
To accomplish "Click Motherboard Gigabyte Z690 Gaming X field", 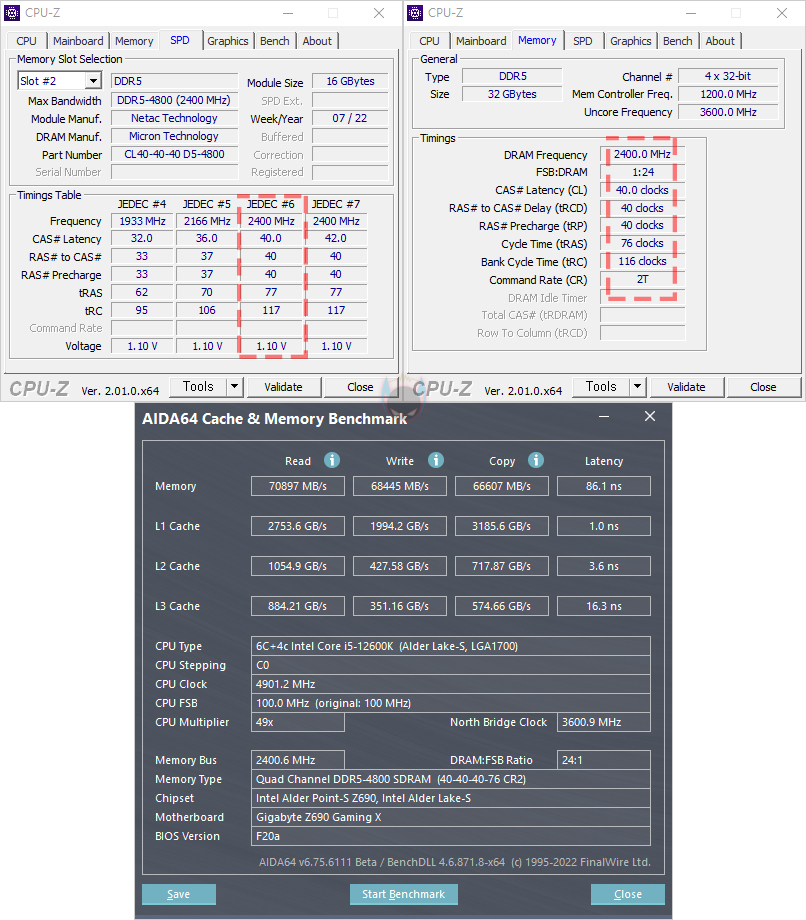I will [x=451, y=817].
